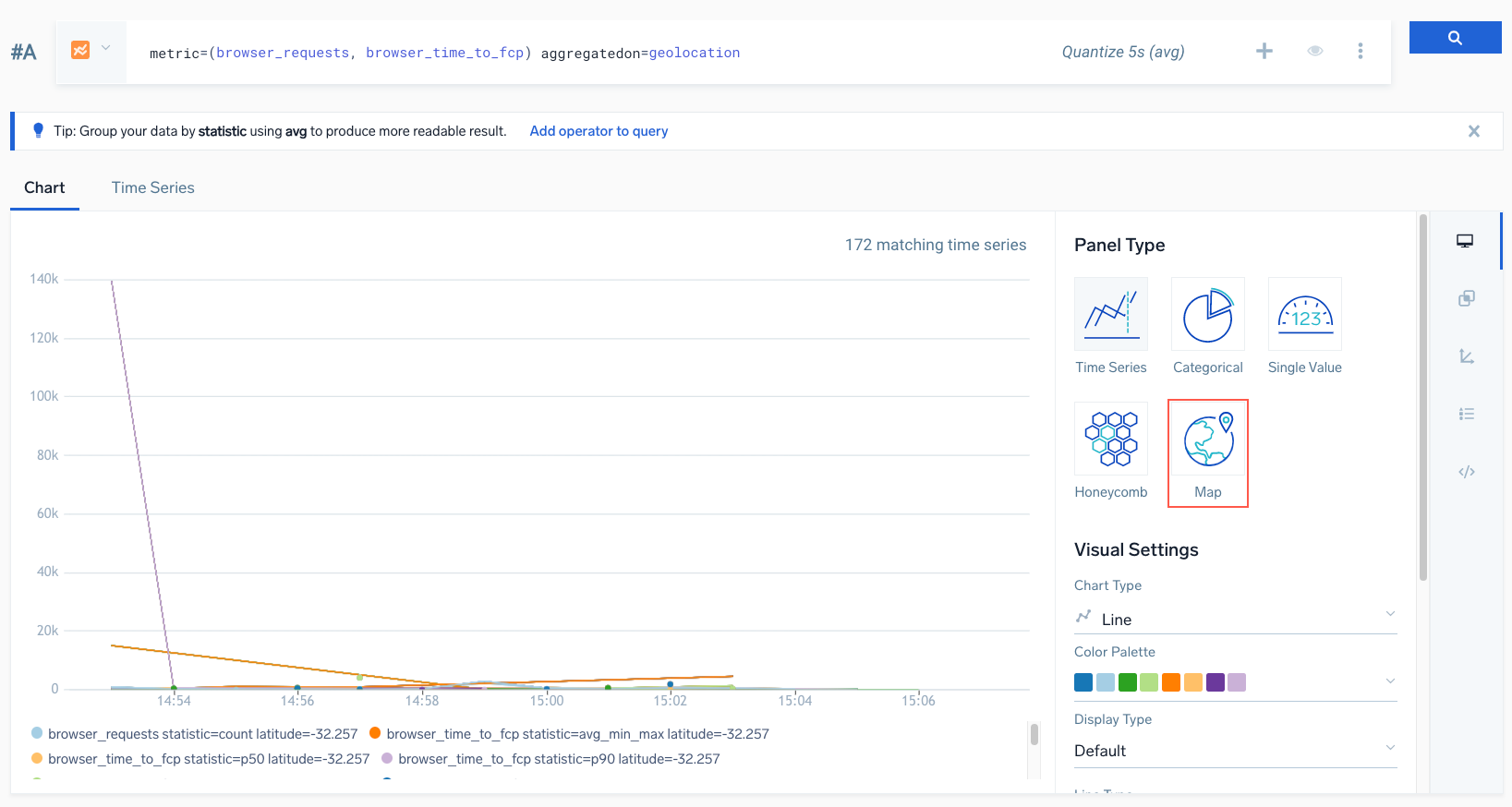Screen dimensions: 1512x807
Task: Select the Map panel type
Action: 1207,441
